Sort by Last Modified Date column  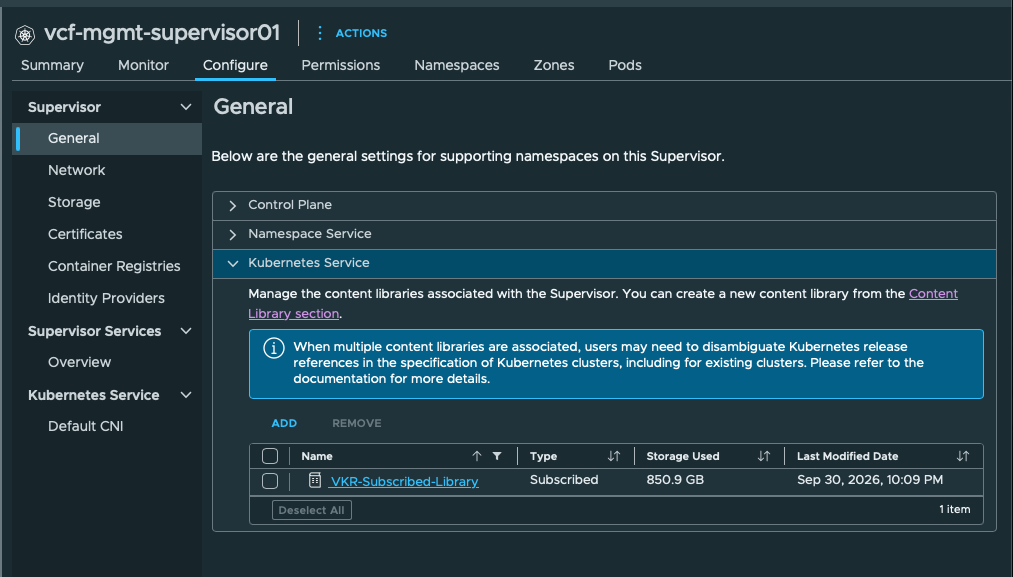point(963,456)
